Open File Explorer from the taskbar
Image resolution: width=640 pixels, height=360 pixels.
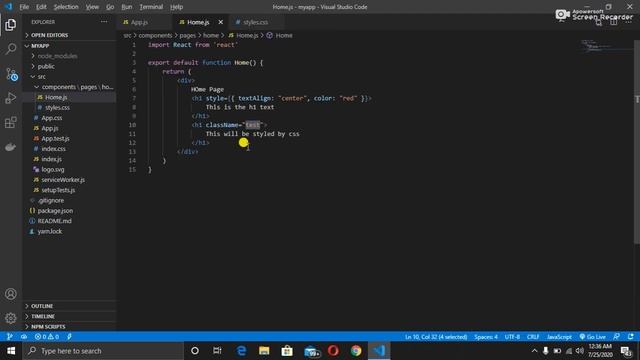coord(264,351)
